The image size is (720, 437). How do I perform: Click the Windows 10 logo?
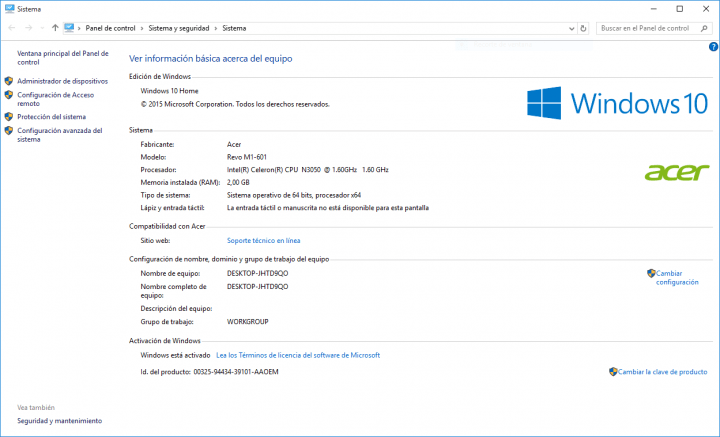tap(618, 103)
